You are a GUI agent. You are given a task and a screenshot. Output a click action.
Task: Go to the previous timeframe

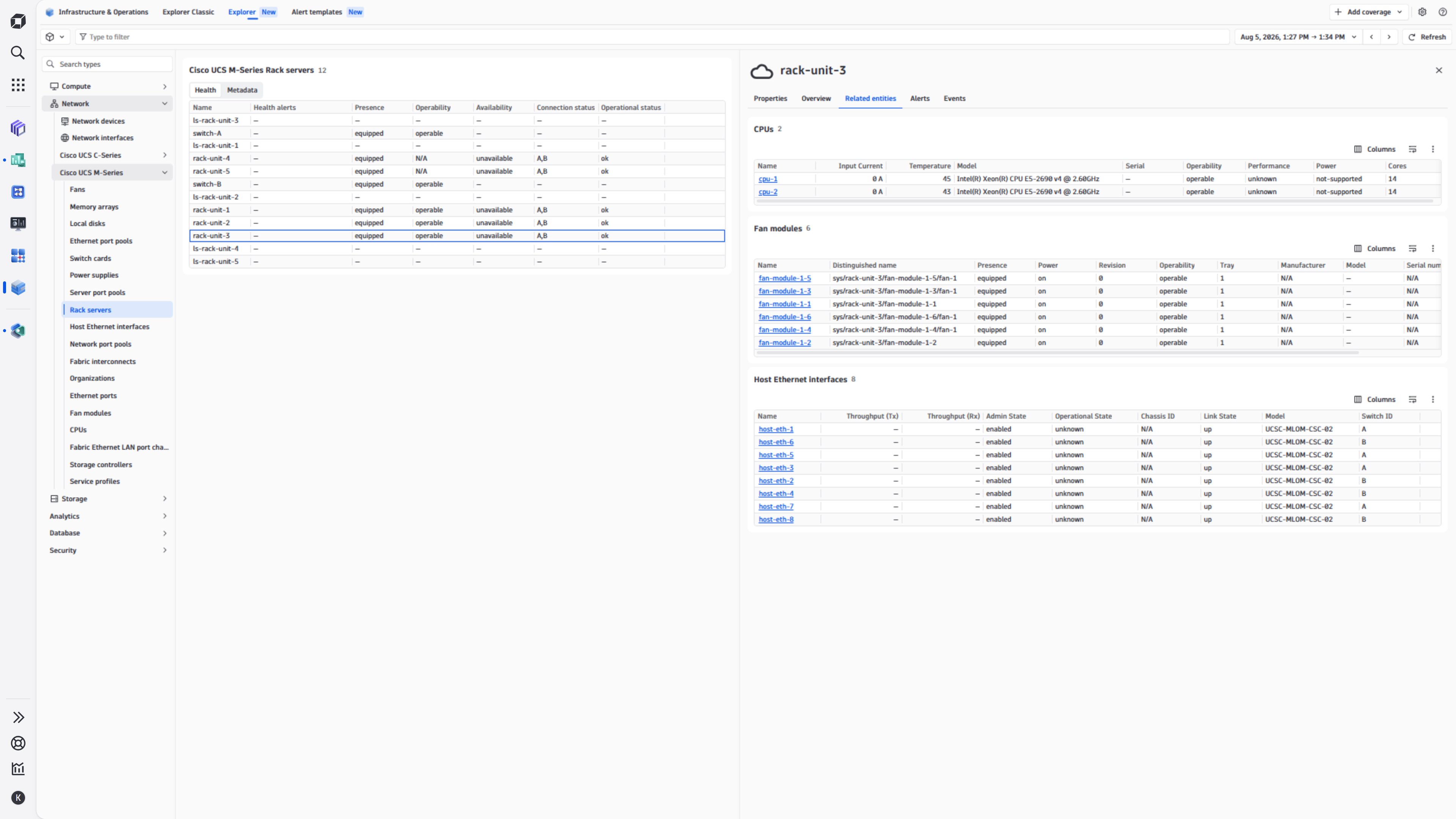(1372, 37)
